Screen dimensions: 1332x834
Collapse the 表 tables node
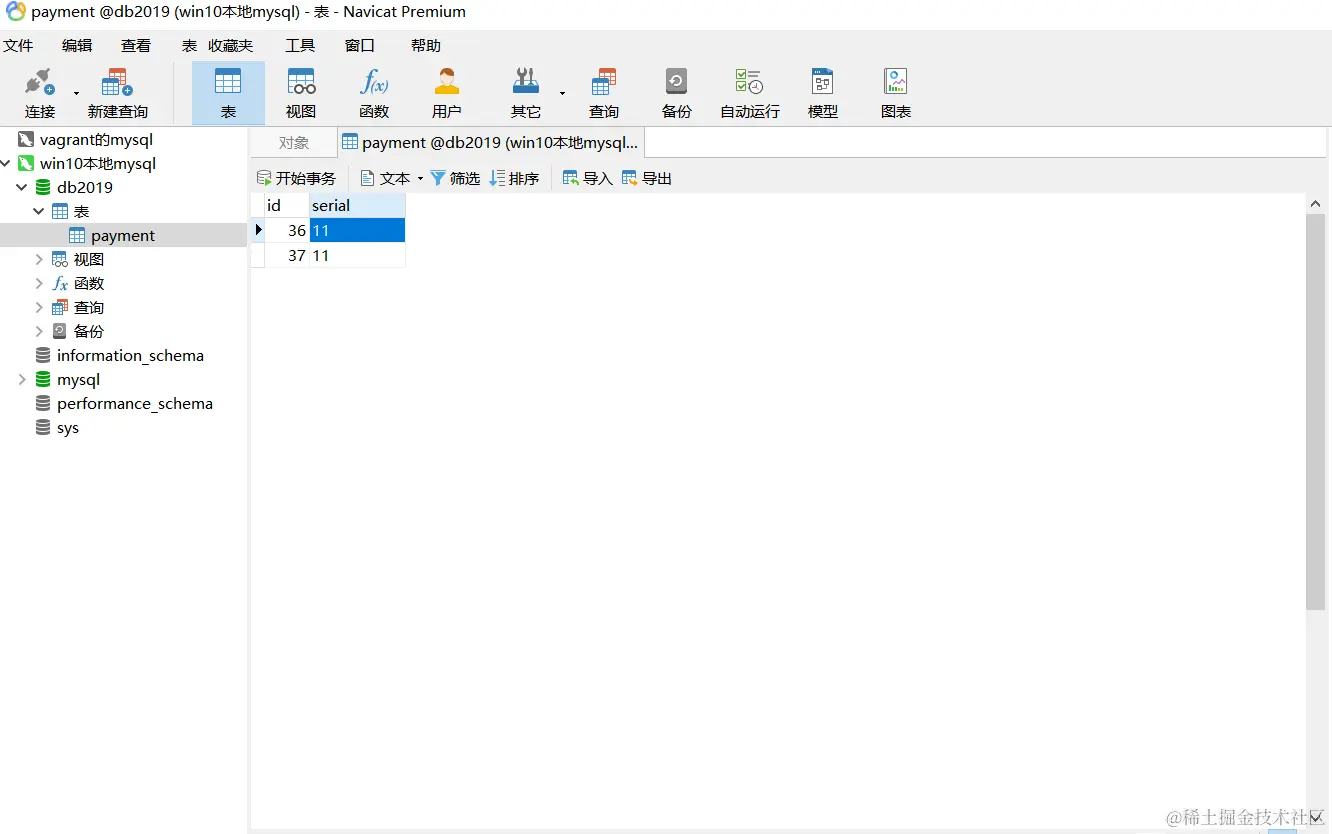click(x=39, y=211)
